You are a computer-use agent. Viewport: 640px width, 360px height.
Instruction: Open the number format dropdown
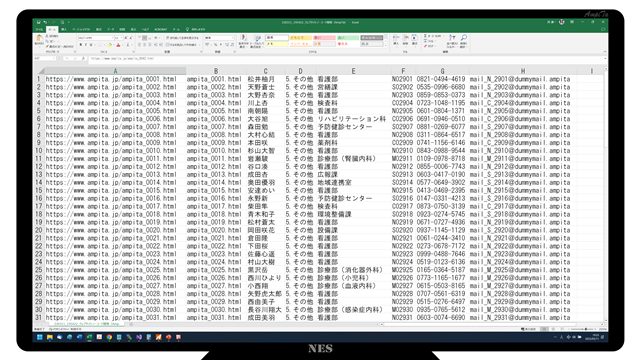pyautogui.click(x=233, y=38)
